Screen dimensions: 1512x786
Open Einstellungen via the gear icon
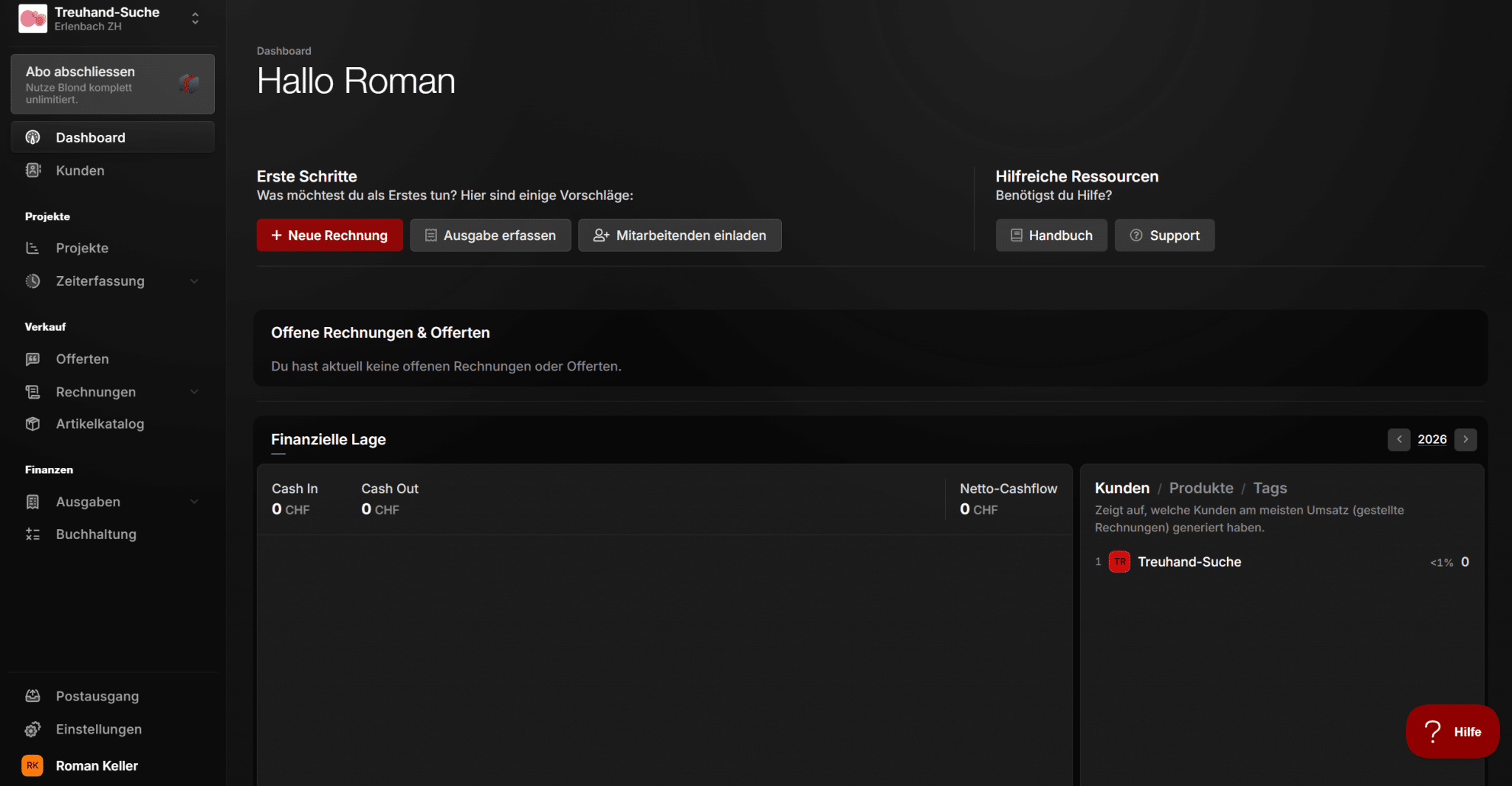pos(32,729)
